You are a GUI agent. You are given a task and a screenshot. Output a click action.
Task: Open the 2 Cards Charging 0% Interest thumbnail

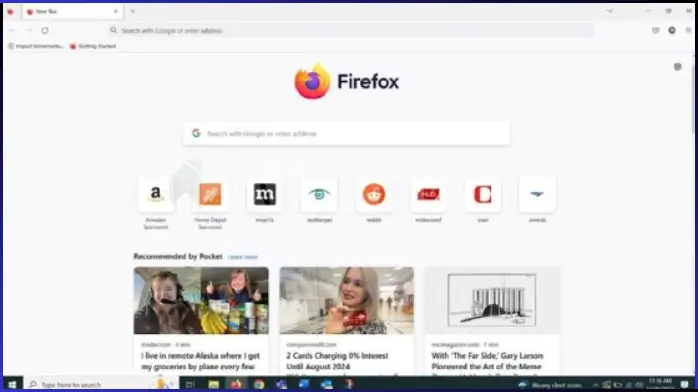347,300
